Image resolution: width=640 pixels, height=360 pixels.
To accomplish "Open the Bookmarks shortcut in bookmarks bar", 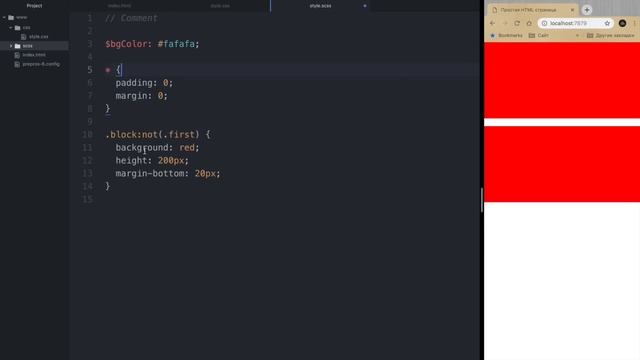I will (x=506, y=36).
